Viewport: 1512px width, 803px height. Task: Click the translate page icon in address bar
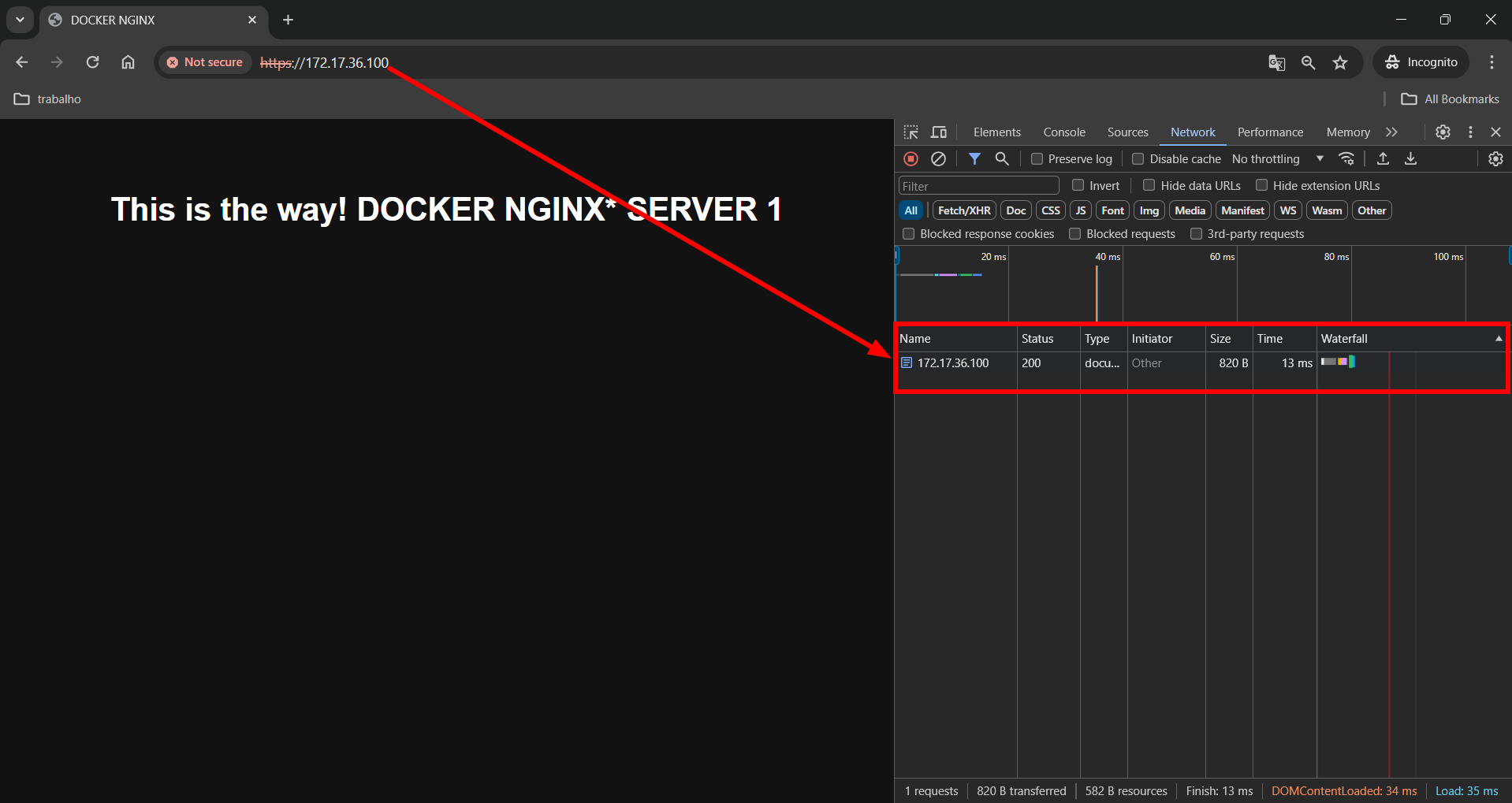tap(1276, 62)
